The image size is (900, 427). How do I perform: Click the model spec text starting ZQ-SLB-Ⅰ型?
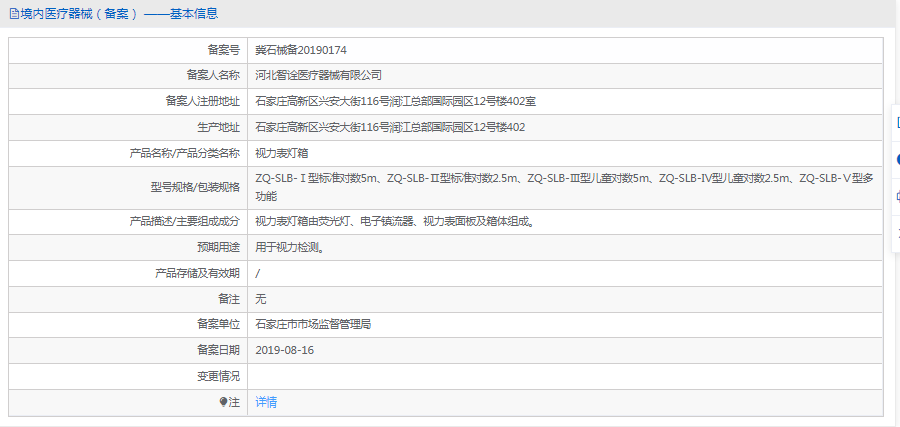(x=564, y=188)
